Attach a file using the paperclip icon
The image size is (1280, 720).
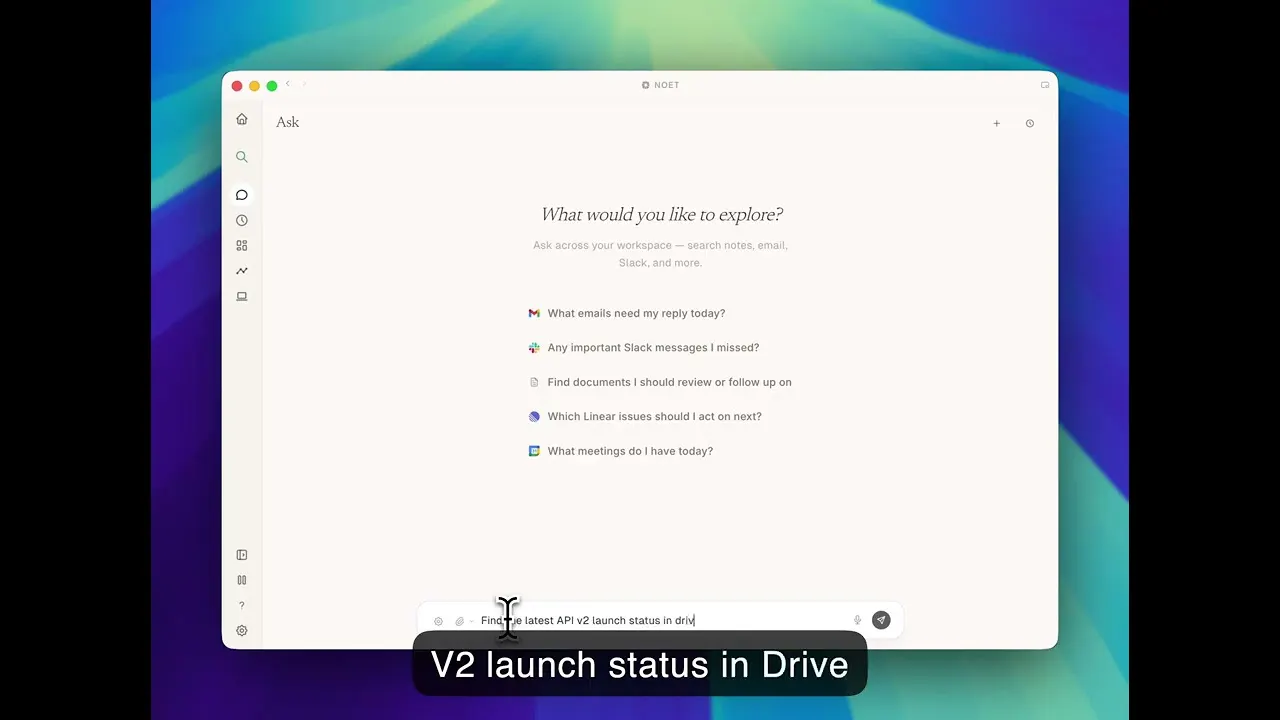point(459,621)
